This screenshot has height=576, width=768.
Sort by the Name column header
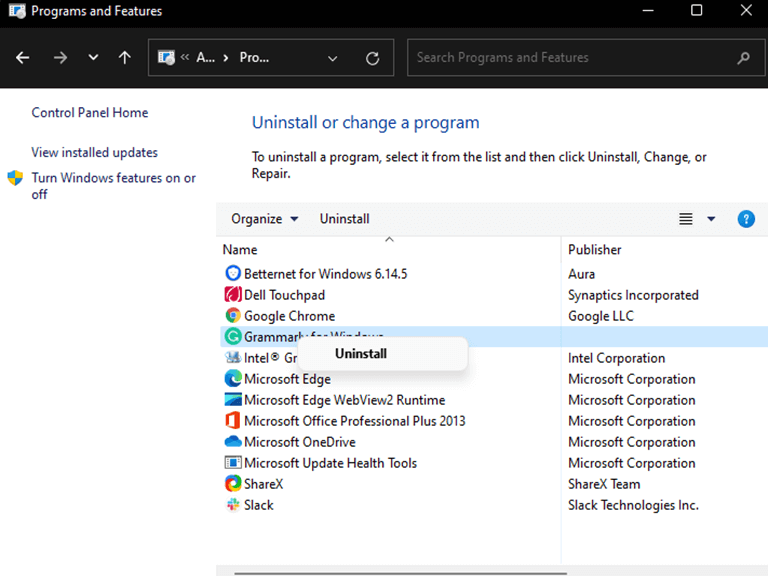click(240, 250)
